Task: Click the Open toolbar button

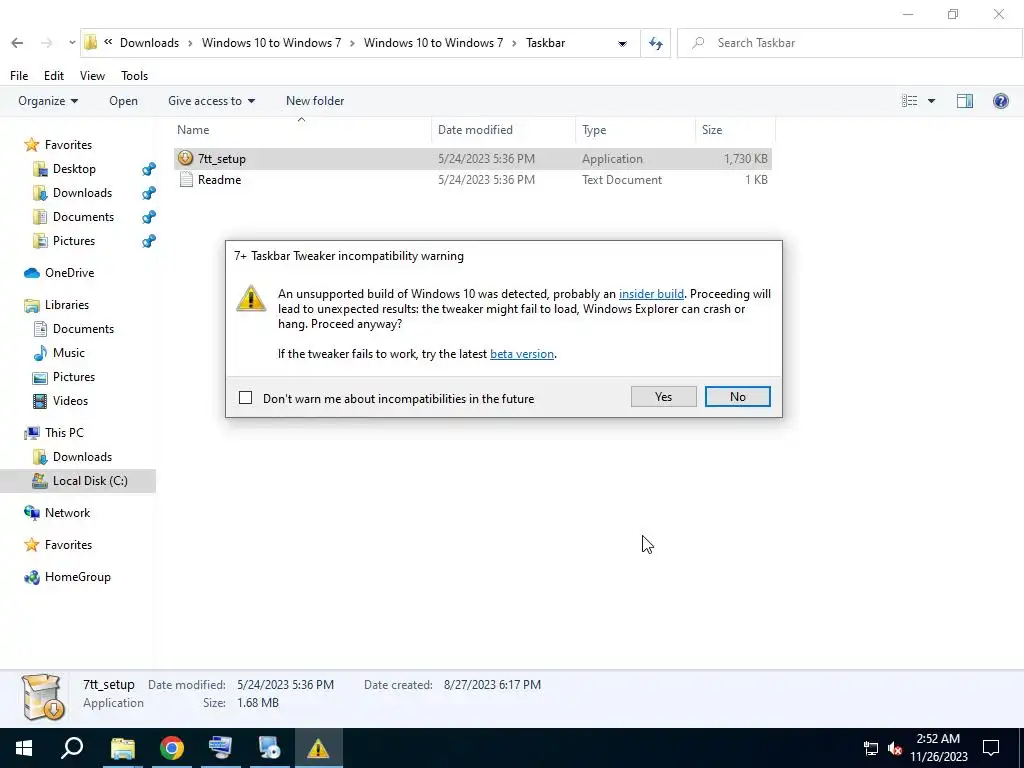Action: point(123,101)
